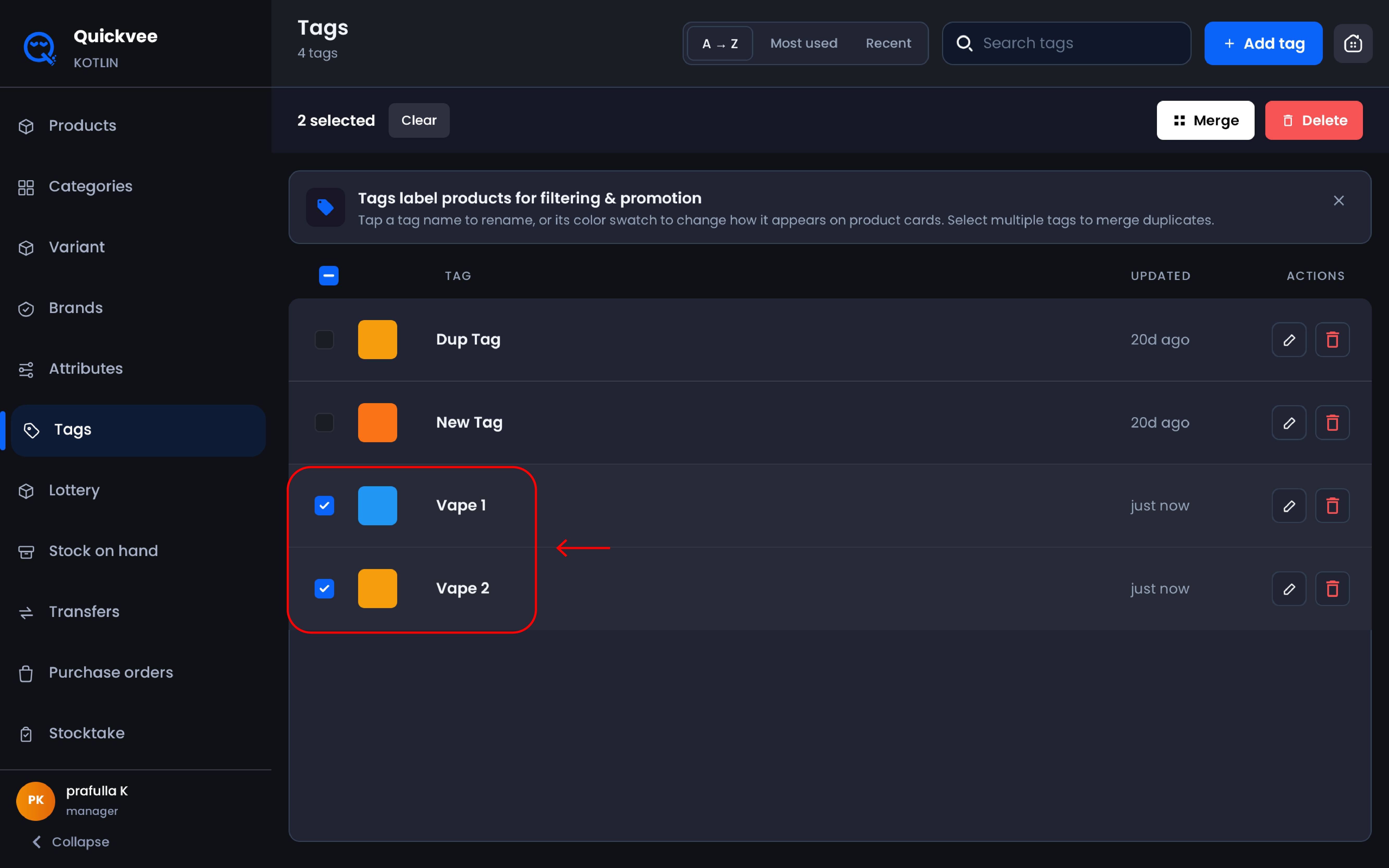Open the Vape 1 blue color swatch
The image size is (1389, 868).
coord(378,506)
